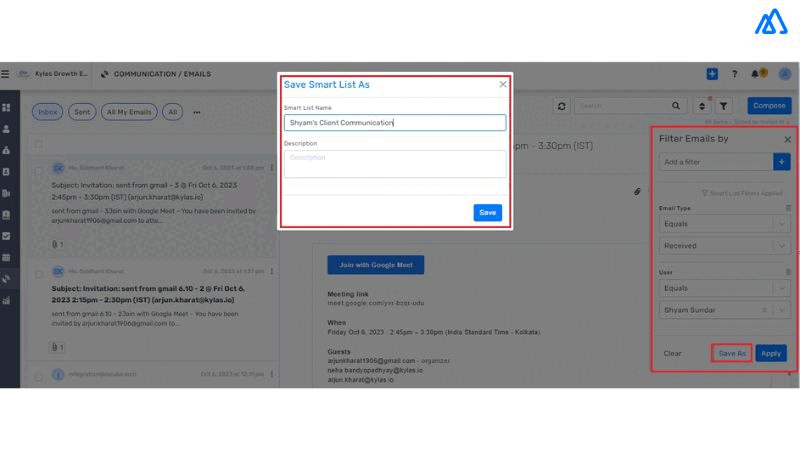Tick checkbox of the Oct 6 12:11 pm email

click(39, 377)
